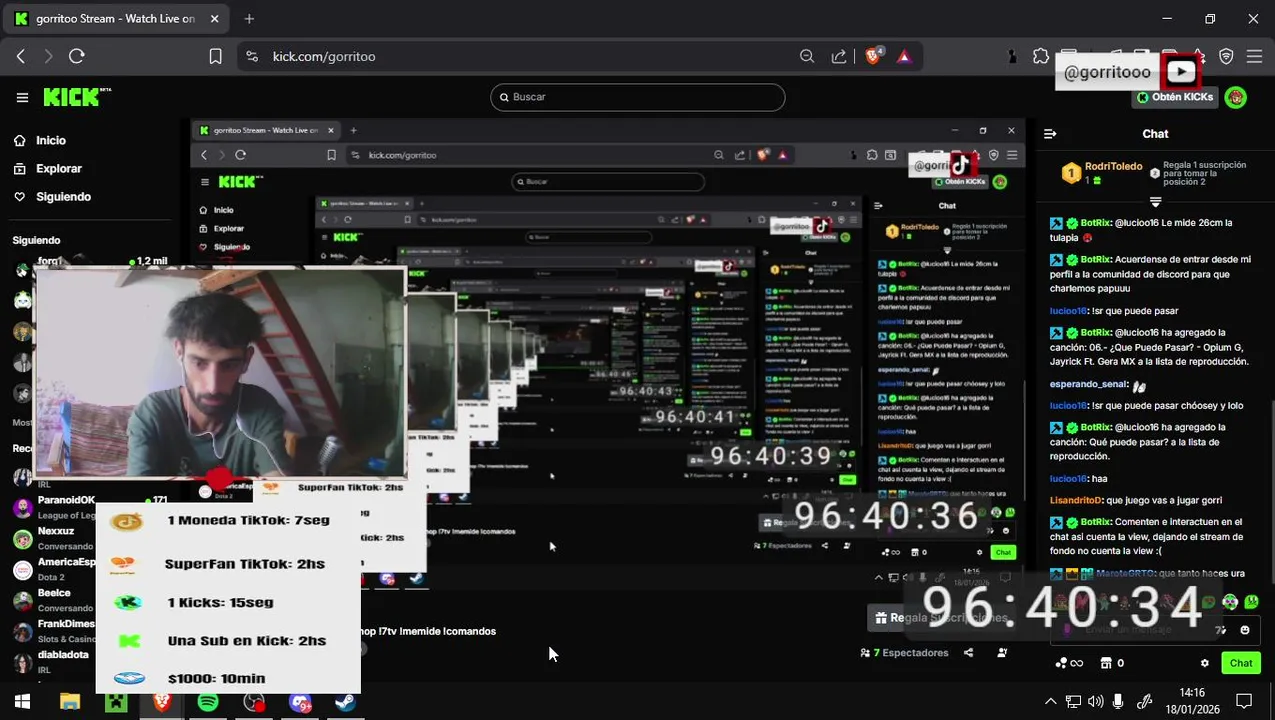This screenshot has width=1275, height=720.
Task: Focus the Buscar search field
Action: coord(637,97)
